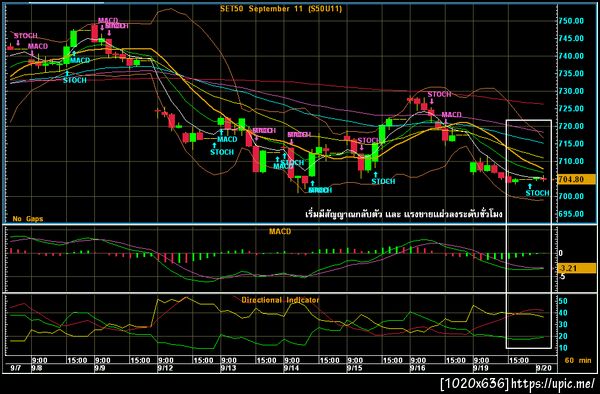
Task: Click the 725.00 price axis label
Action: (571, 109)
